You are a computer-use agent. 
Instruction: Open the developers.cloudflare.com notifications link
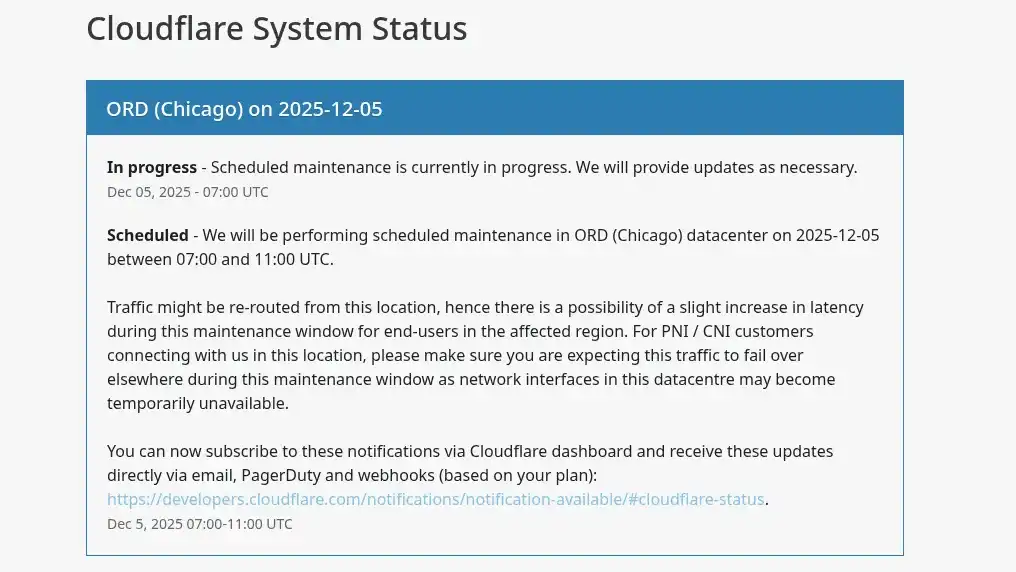[436, 499]
